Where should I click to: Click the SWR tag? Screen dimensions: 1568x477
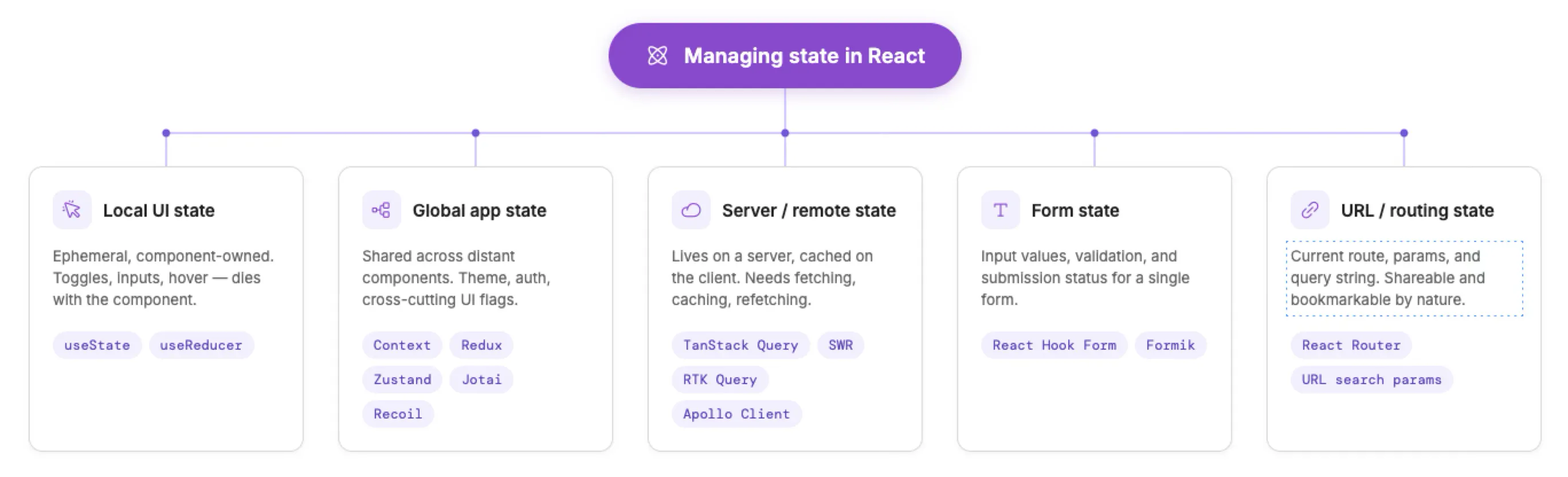(841, 345)
